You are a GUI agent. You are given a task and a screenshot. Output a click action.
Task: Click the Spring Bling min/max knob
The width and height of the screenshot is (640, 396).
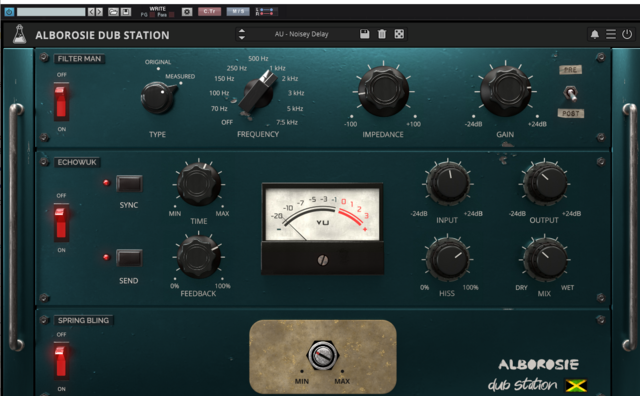click(x=322, y=355)
